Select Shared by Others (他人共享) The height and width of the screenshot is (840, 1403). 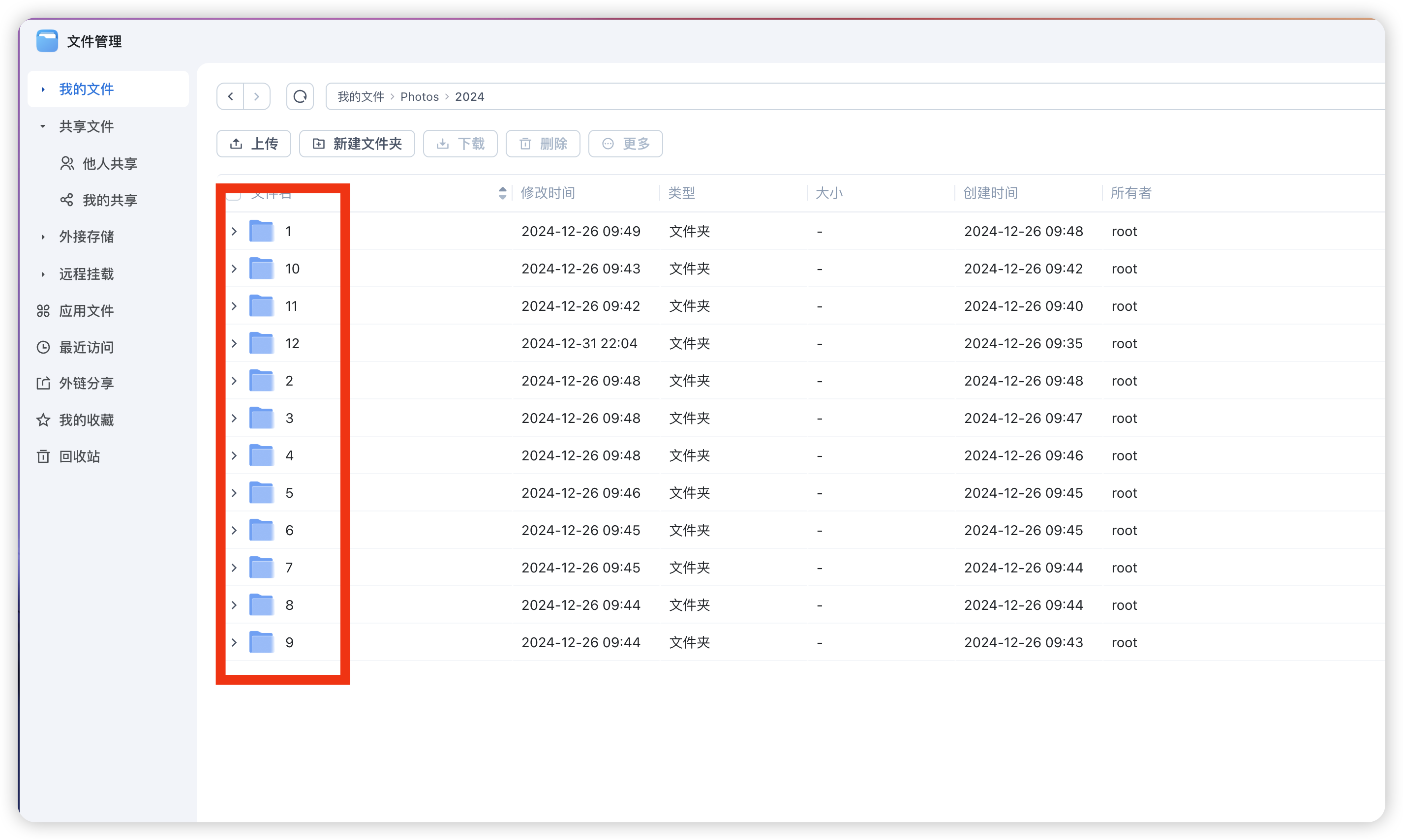pos(110,164)
